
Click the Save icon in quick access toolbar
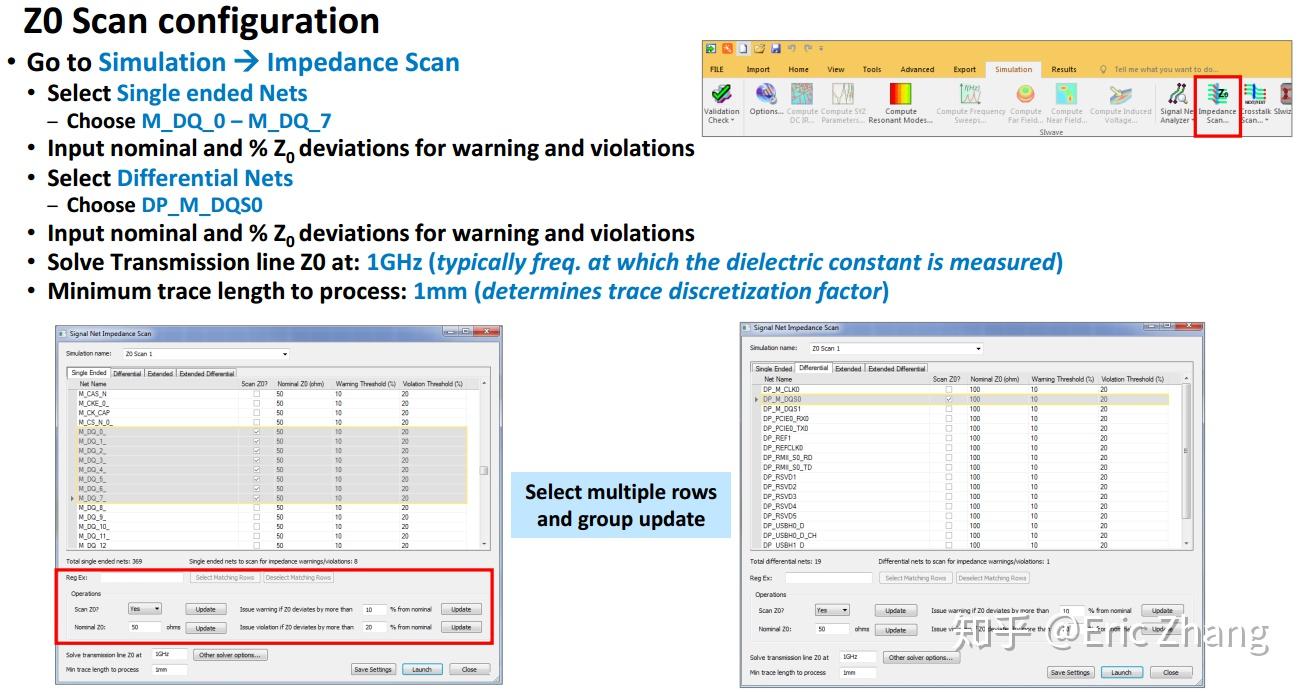point(775,48)
